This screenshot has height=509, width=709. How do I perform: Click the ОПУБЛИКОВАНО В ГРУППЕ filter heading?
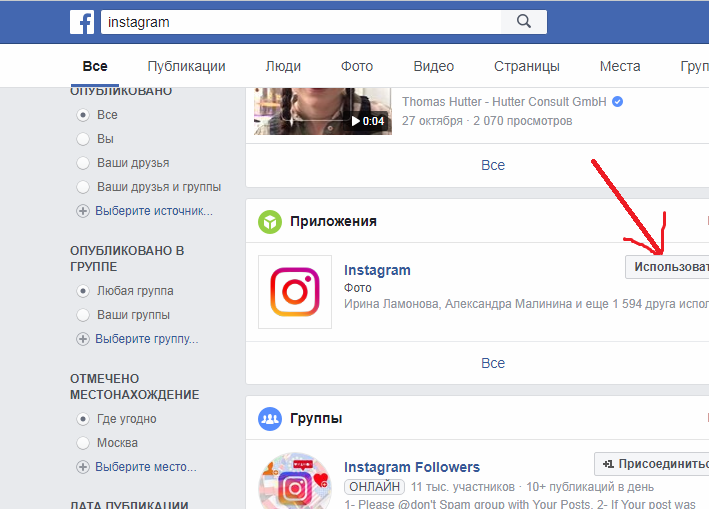127,259
